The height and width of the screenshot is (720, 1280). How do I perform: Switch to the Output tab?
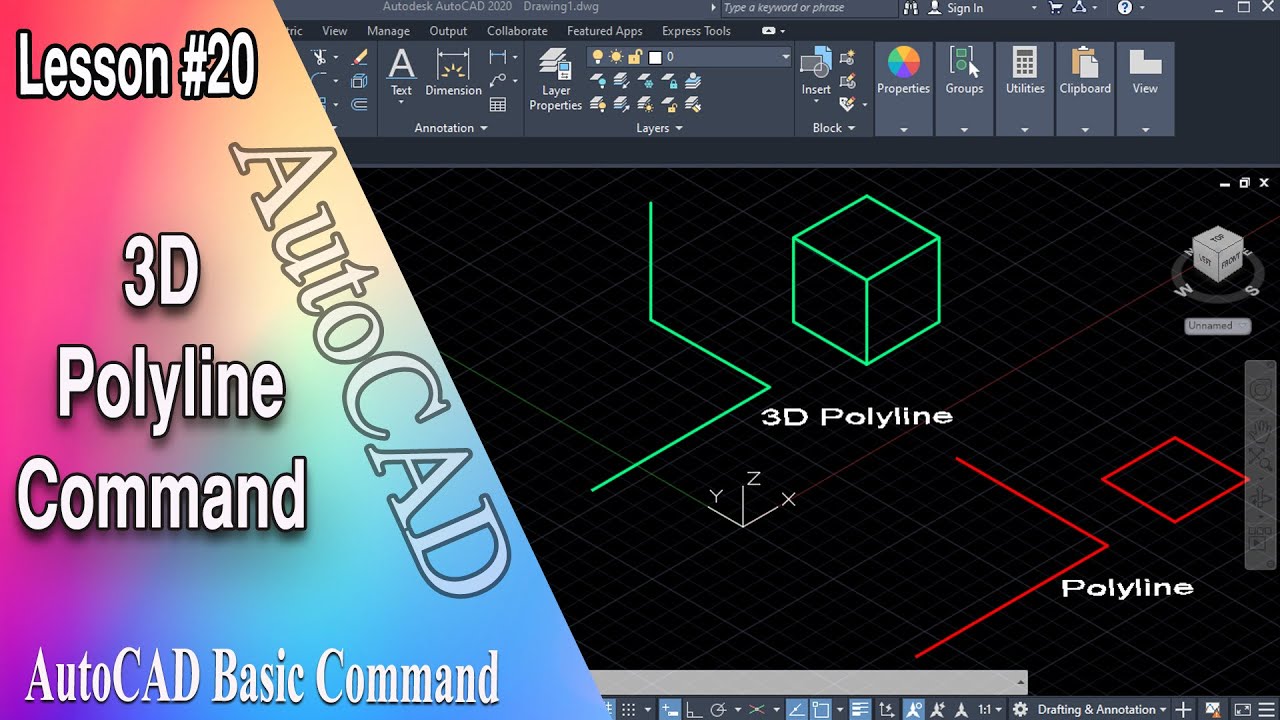tap(448, 31)
